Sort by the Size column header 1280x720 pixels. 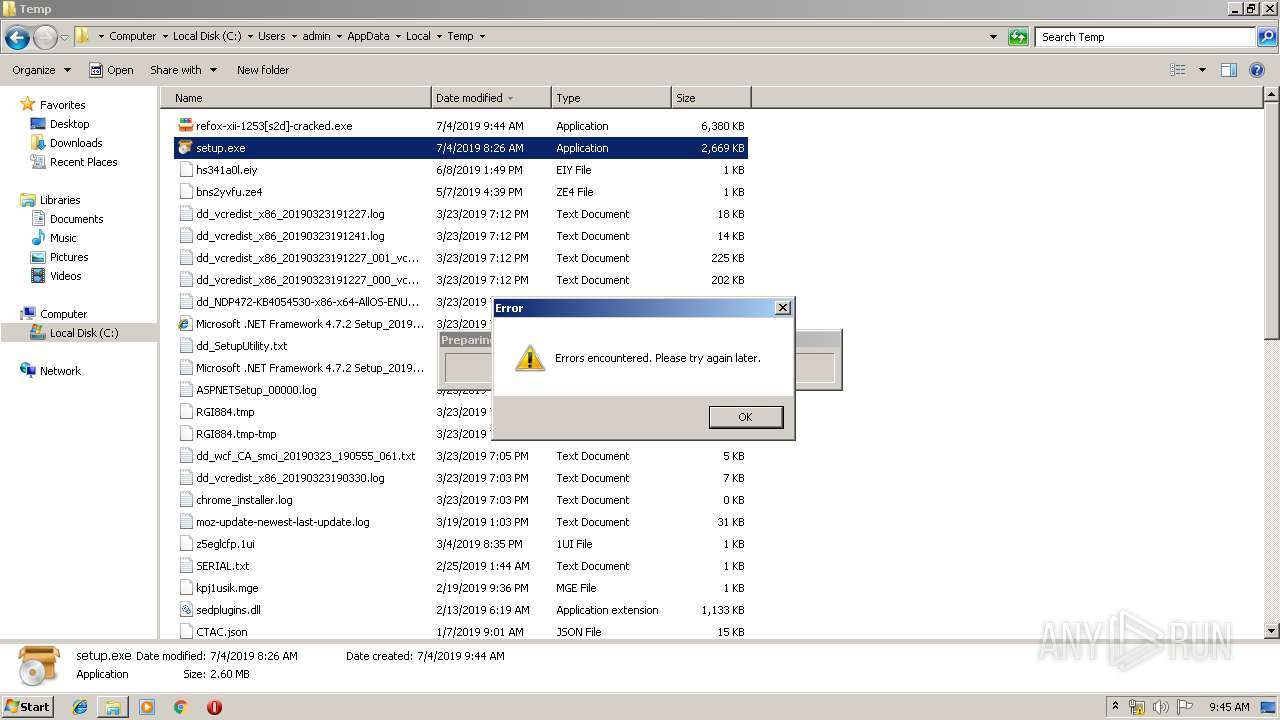coord(711,98)
